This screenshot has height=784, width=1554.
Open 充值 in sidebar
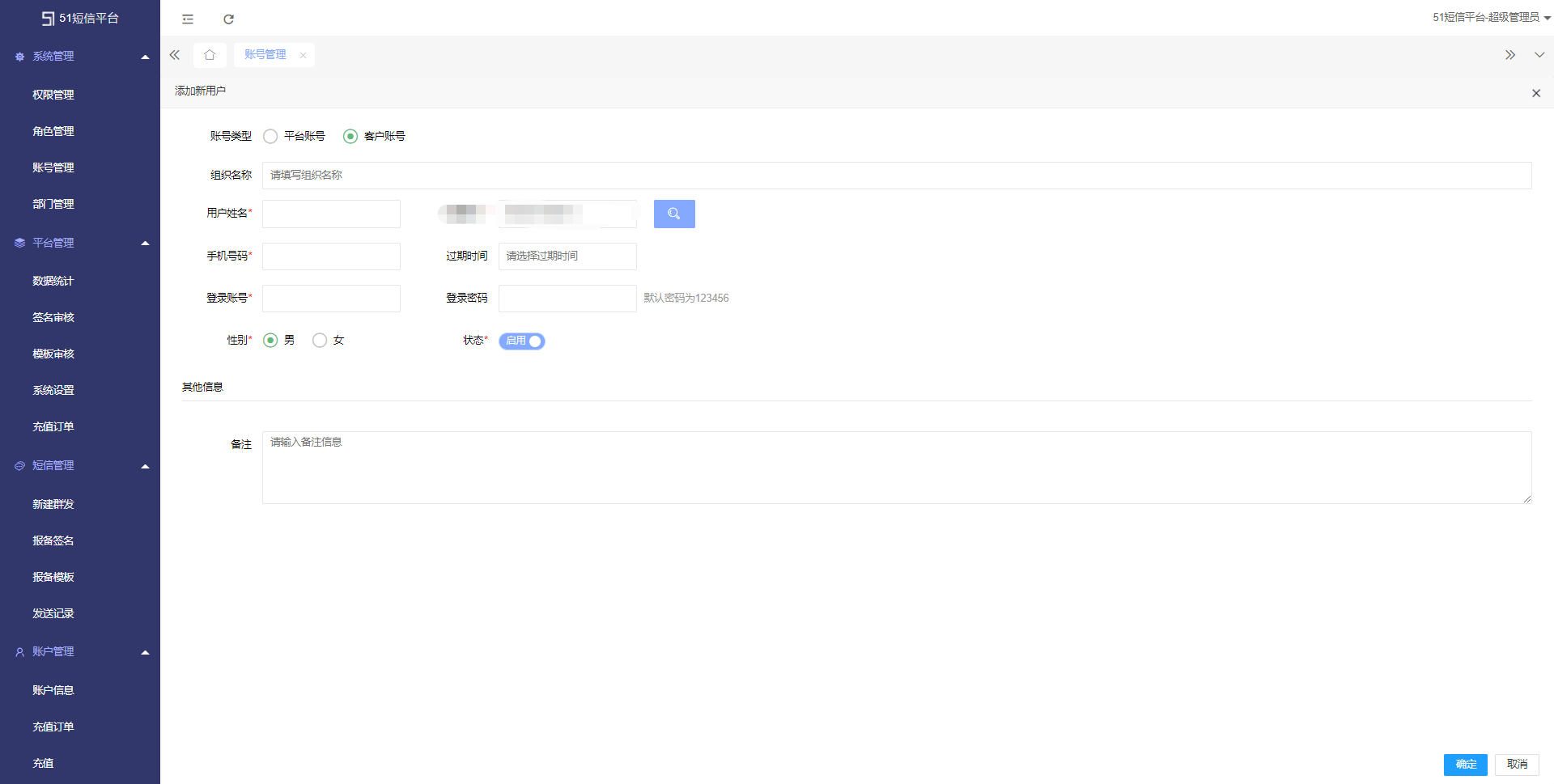coord(44,763)
